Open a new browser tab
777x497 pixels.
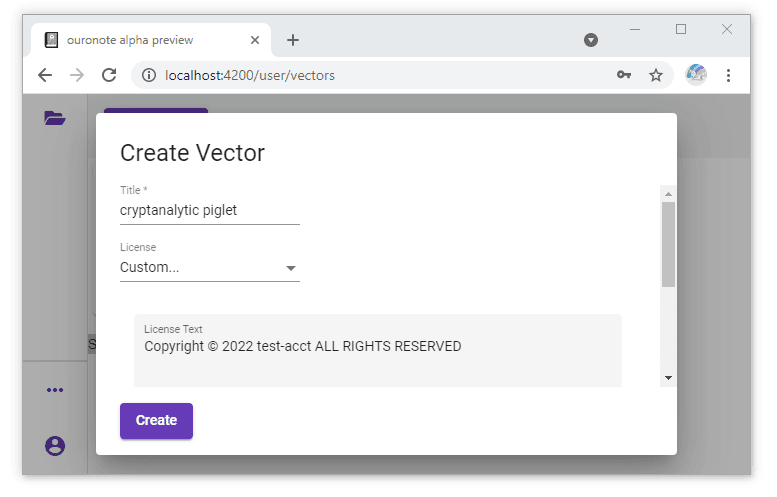[293, 40]
